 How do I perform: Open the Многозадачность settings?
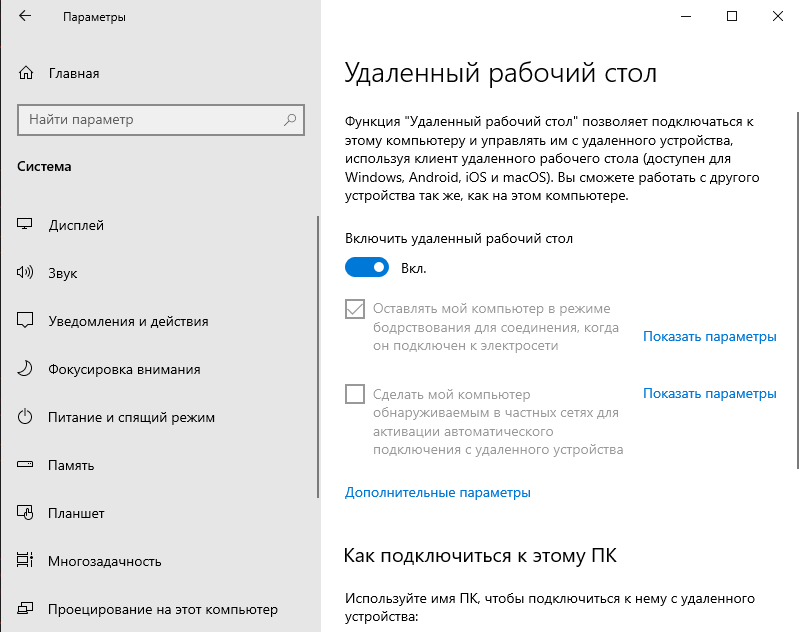tap(106, 561)
